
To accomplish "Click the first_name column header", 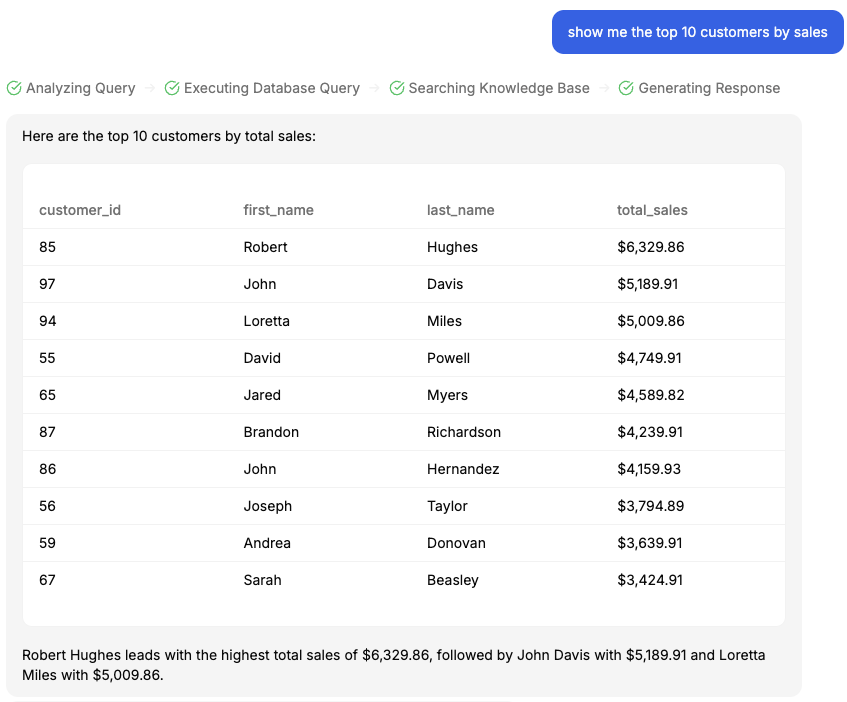I will pos(278,210).
